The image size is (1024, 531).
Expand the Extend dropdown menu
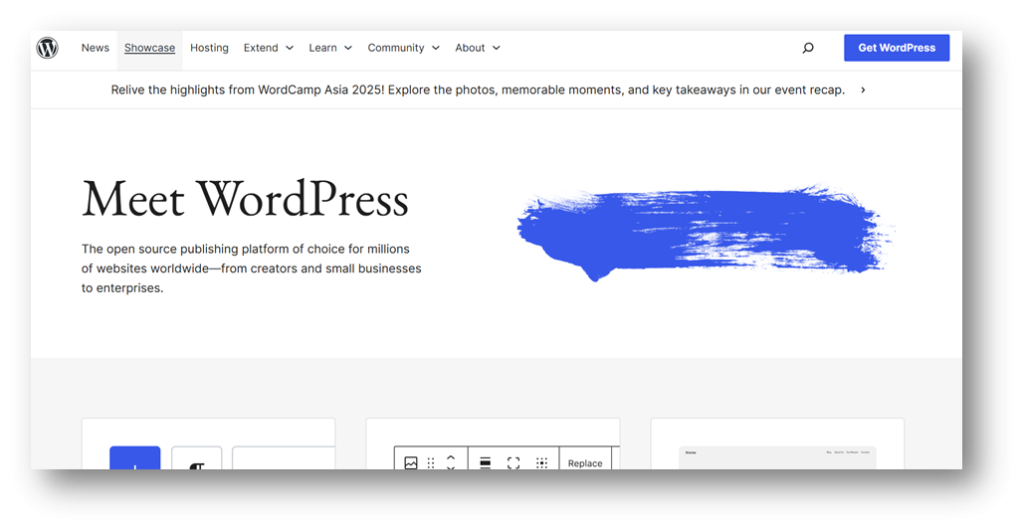tap(268, 48)
